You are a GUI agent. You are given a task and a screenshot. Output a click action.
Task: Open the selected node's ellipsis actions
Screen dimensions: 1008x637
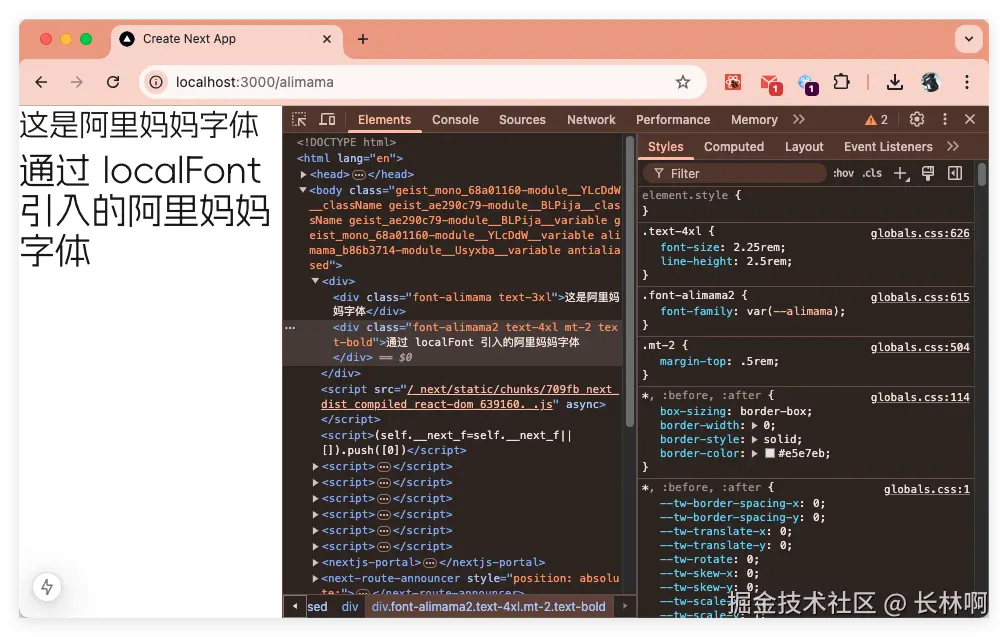[290, 328]
